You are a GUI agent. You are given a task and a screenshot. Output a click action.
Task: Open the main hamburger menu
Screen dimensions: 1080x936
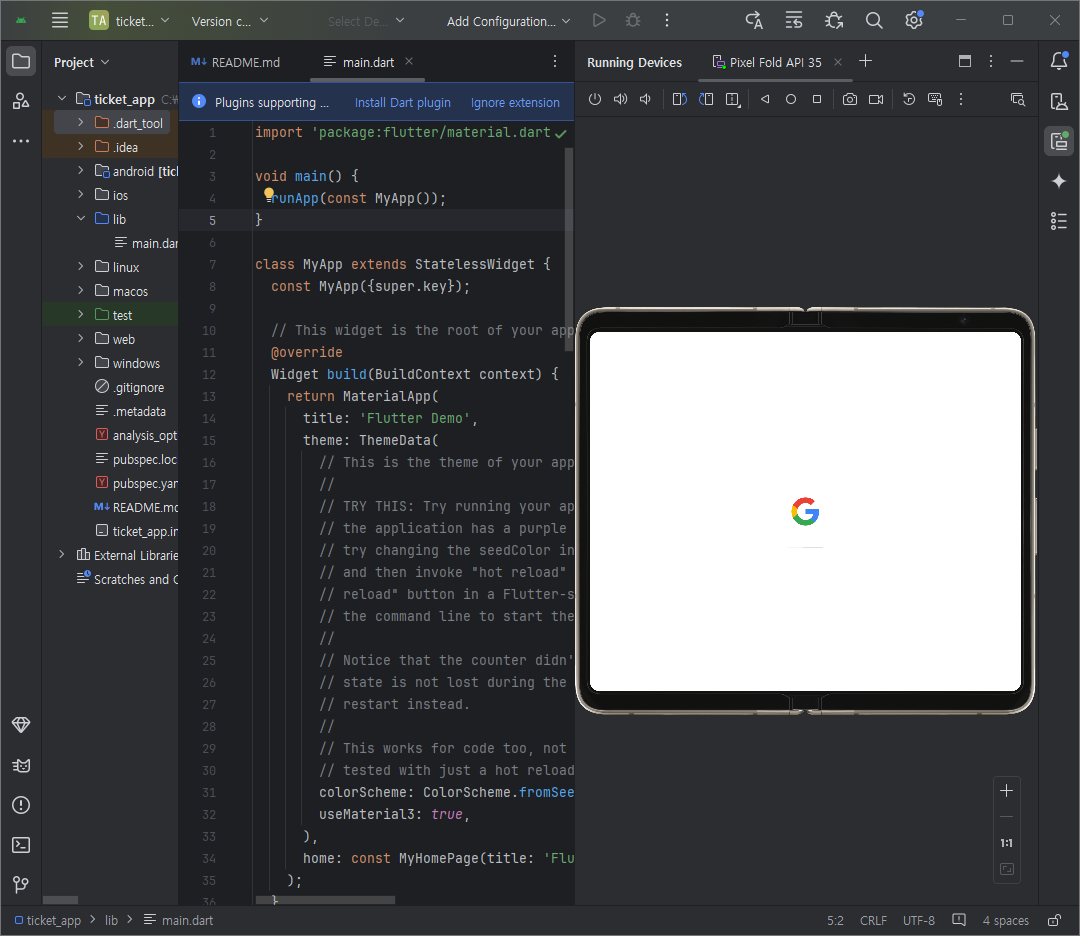tap(60, 21)
